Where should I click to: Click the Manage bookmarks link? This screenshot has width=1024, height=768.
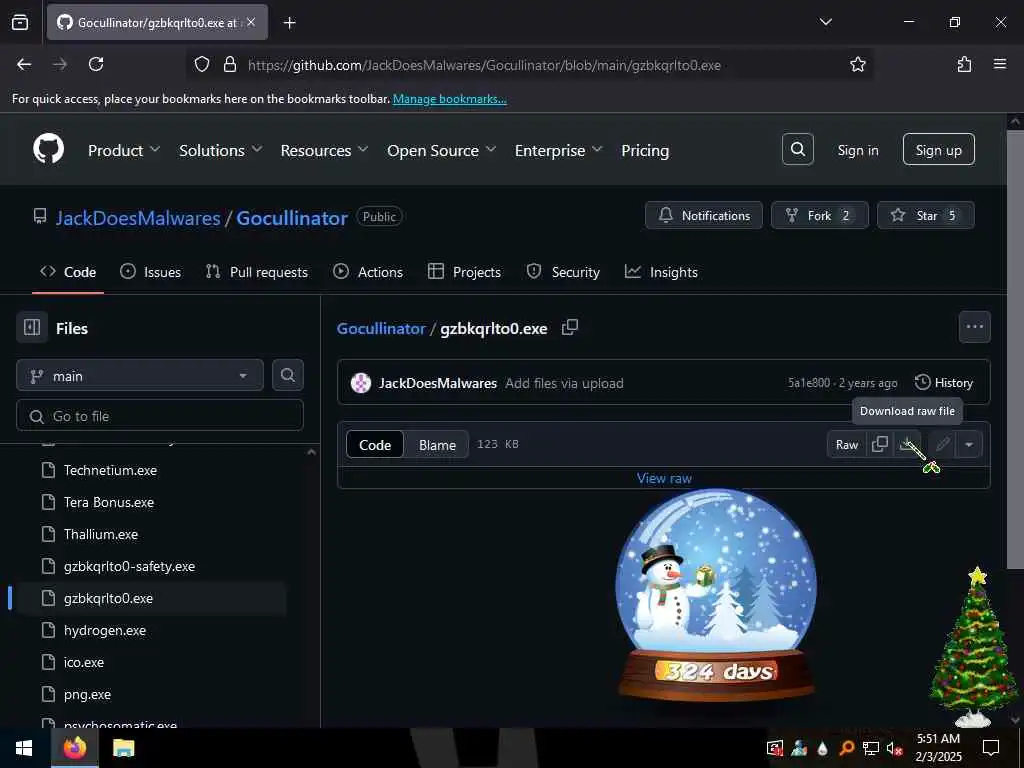(449, 99)
